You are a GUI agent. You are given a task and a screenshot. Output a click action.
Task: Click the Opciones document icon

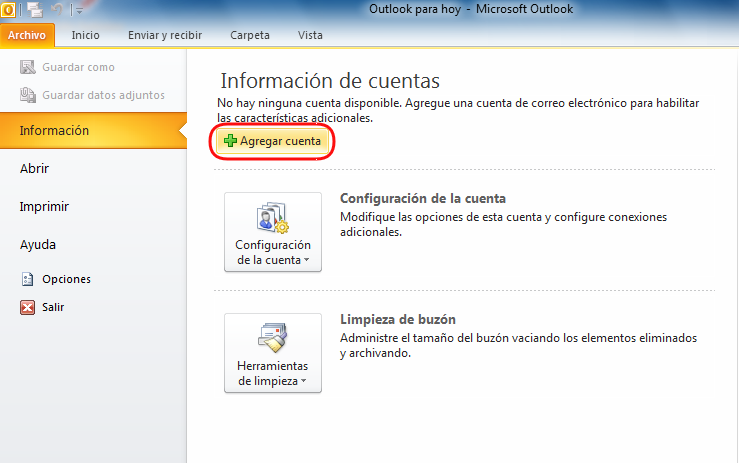tap(27, 279)
